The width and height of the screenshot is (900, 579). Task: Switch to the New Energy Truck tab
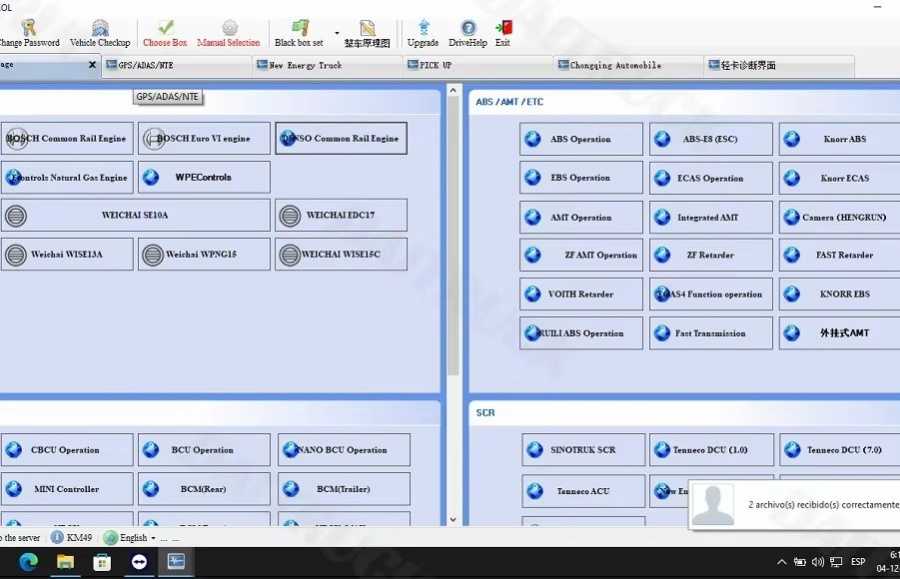coord(327,65)
